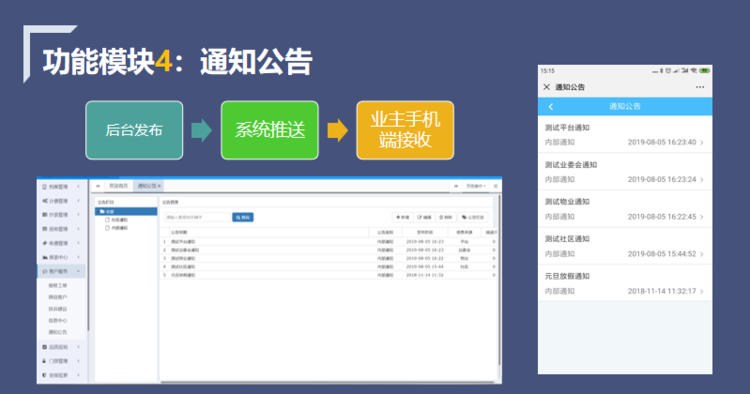This screenshot has width=750, height=394.
Task: Open 报修工单 in sidebar submenu
Action: point(57,285)
